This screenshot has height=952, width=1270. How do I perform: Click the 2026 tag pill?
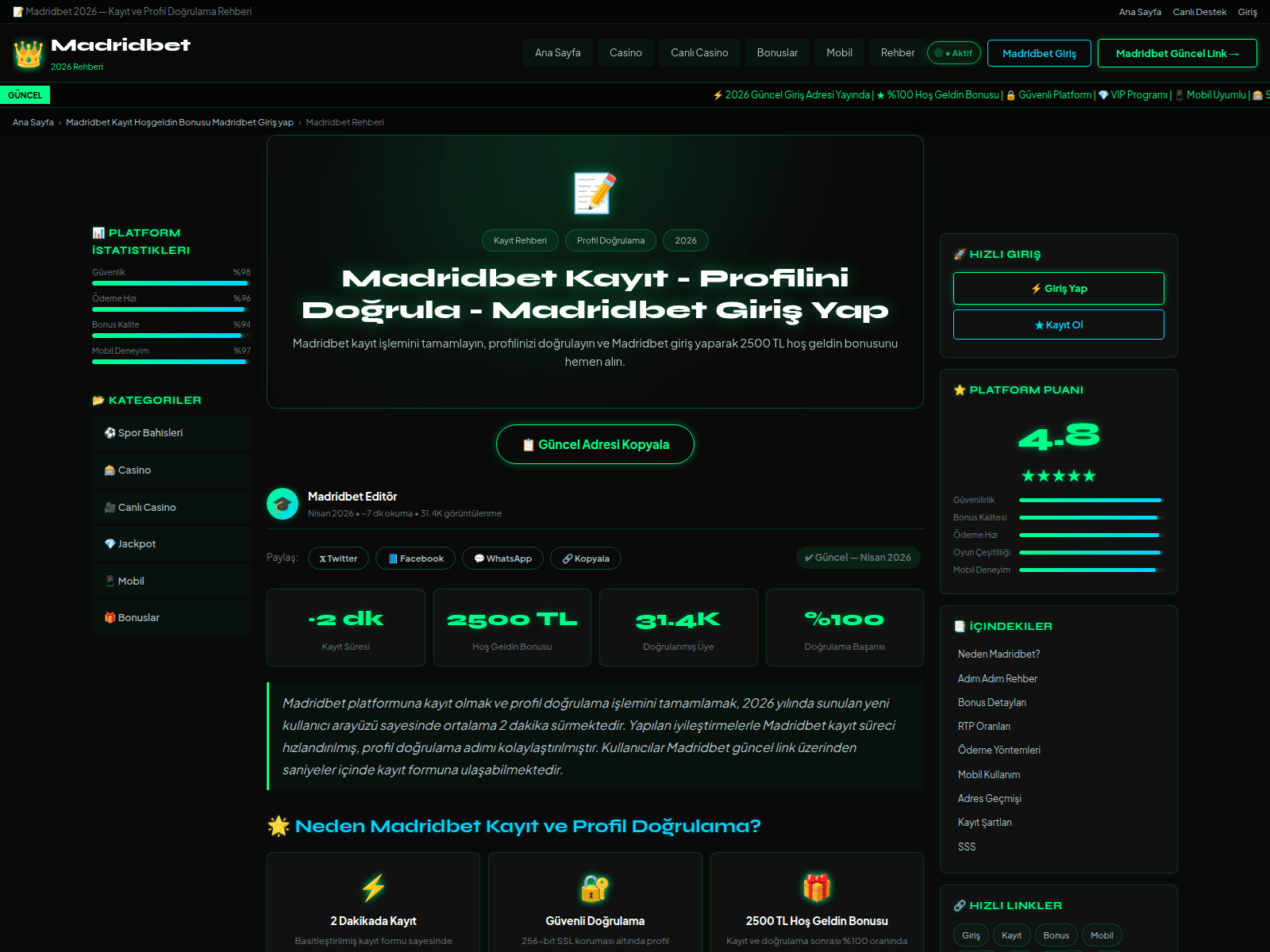click(x=686, y=240)
